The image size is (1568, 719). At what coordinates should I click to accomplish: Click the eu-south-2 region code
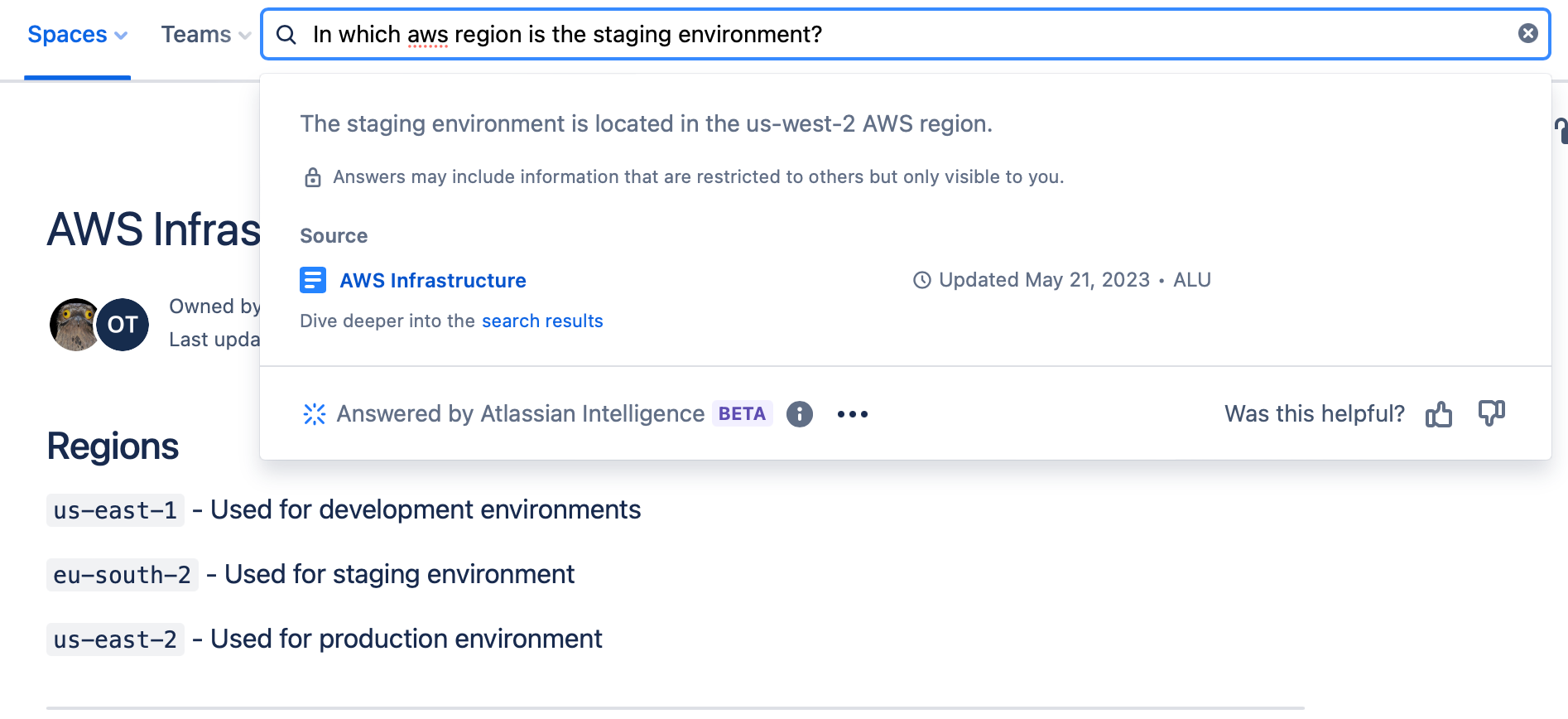click(122, 575)
